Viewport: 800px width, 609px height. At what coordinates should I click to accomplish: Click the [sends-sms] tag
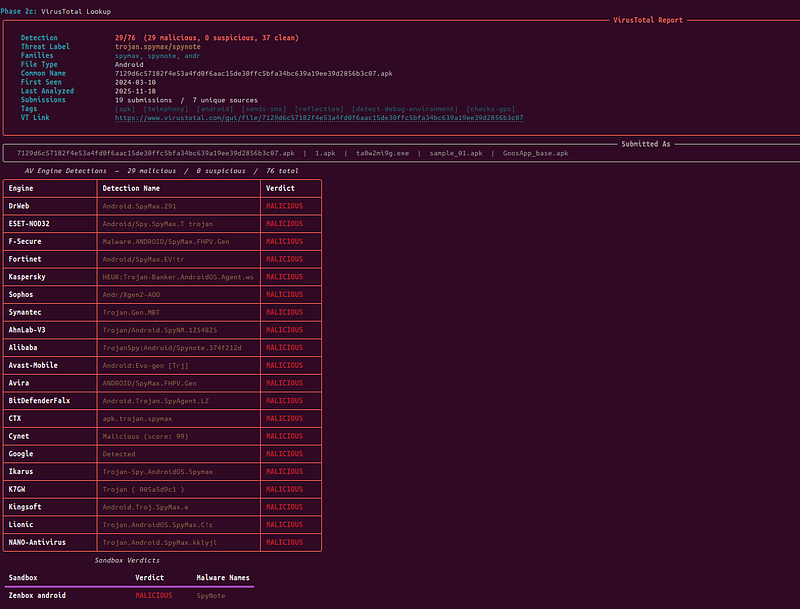[x=264, y=109]
